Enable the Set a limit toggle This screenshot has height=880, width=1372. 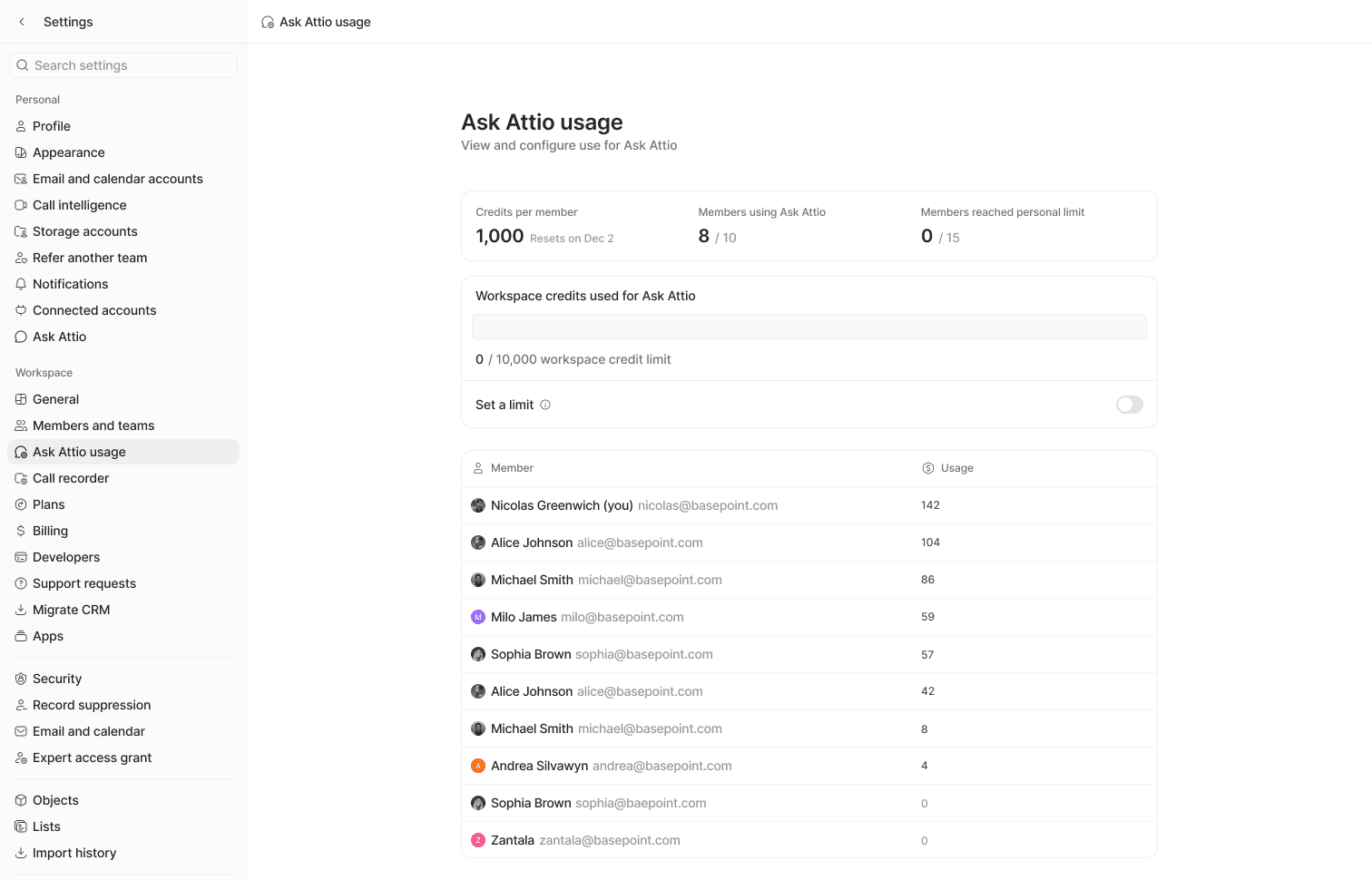[1129, 405]
